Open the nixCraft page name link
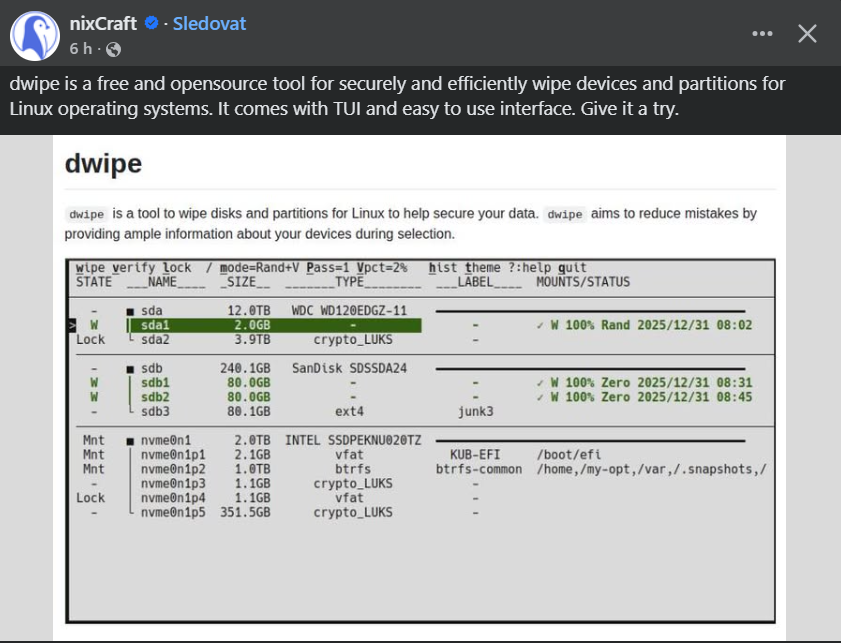 [104, 23]
